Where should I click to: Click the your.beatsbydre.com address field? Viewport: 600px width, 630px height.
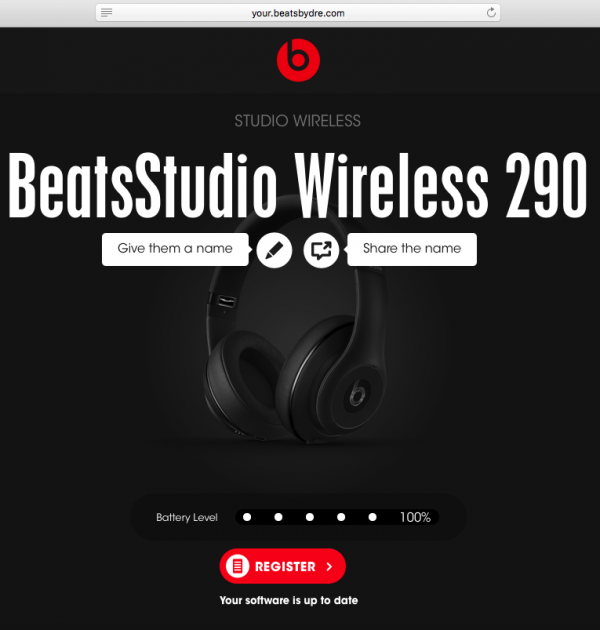click(x=298, y=13)
